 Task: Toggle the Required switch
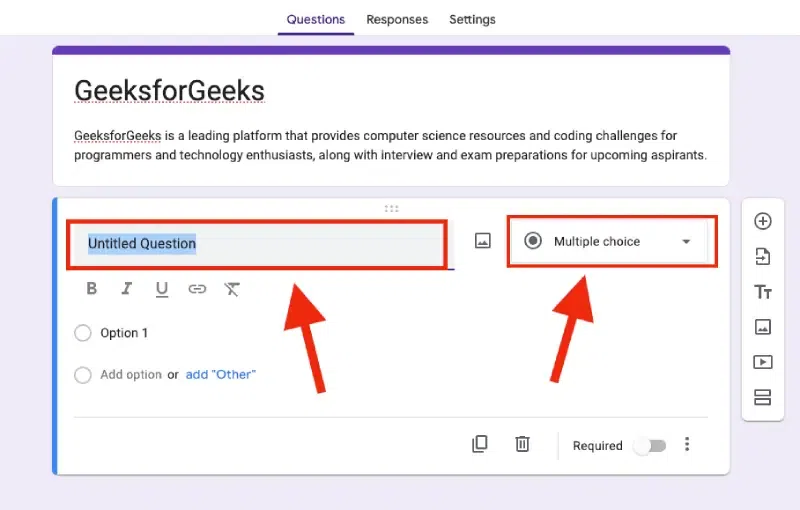[x=651, y=446]
